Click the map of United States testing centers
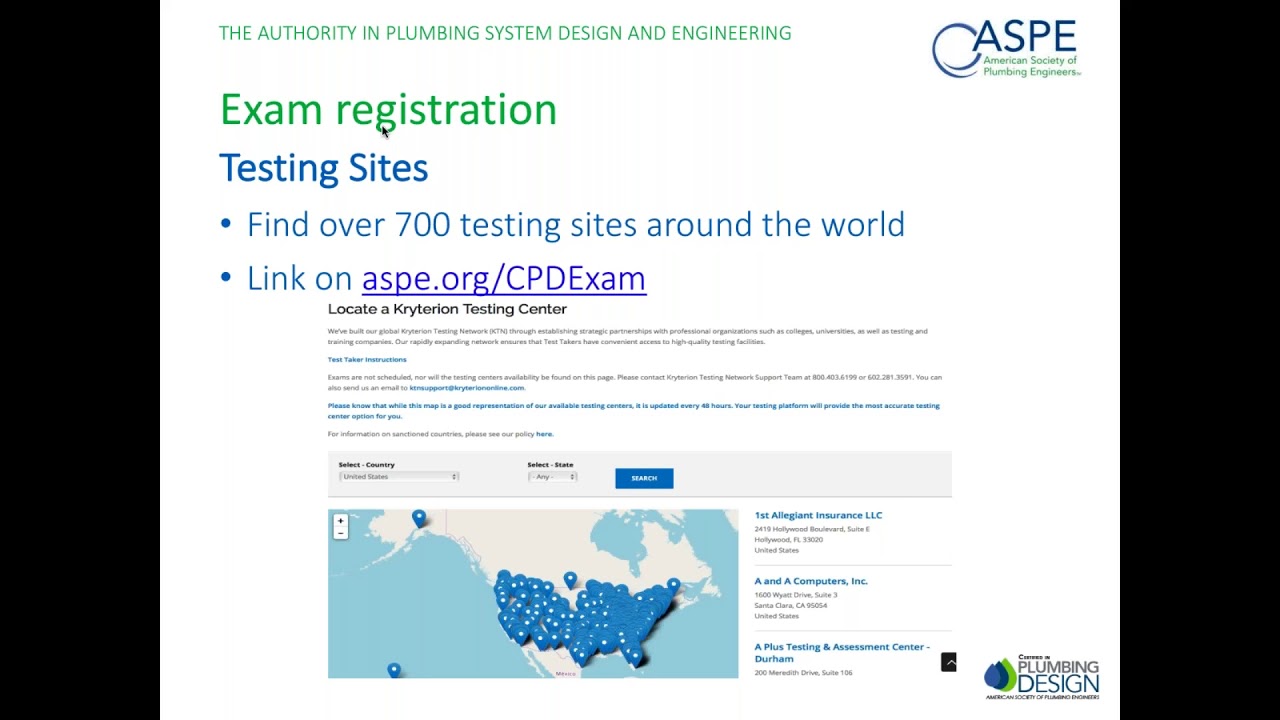Image resolution: width=1280 pixels, height=720 pixels. [533, 594]
